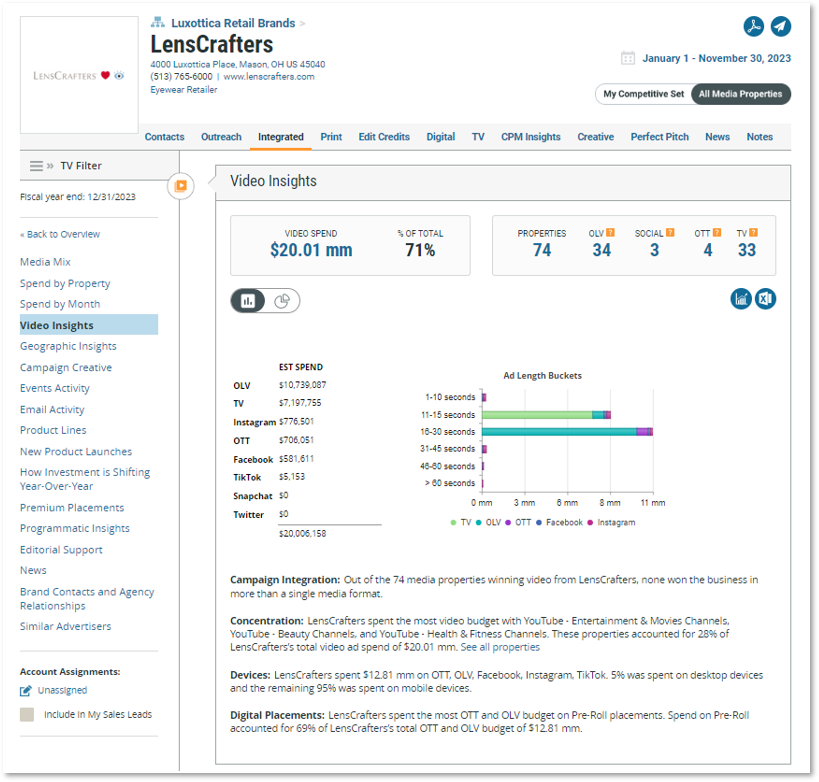
Task: Open the Notes tab
Action: click(759, 137)
